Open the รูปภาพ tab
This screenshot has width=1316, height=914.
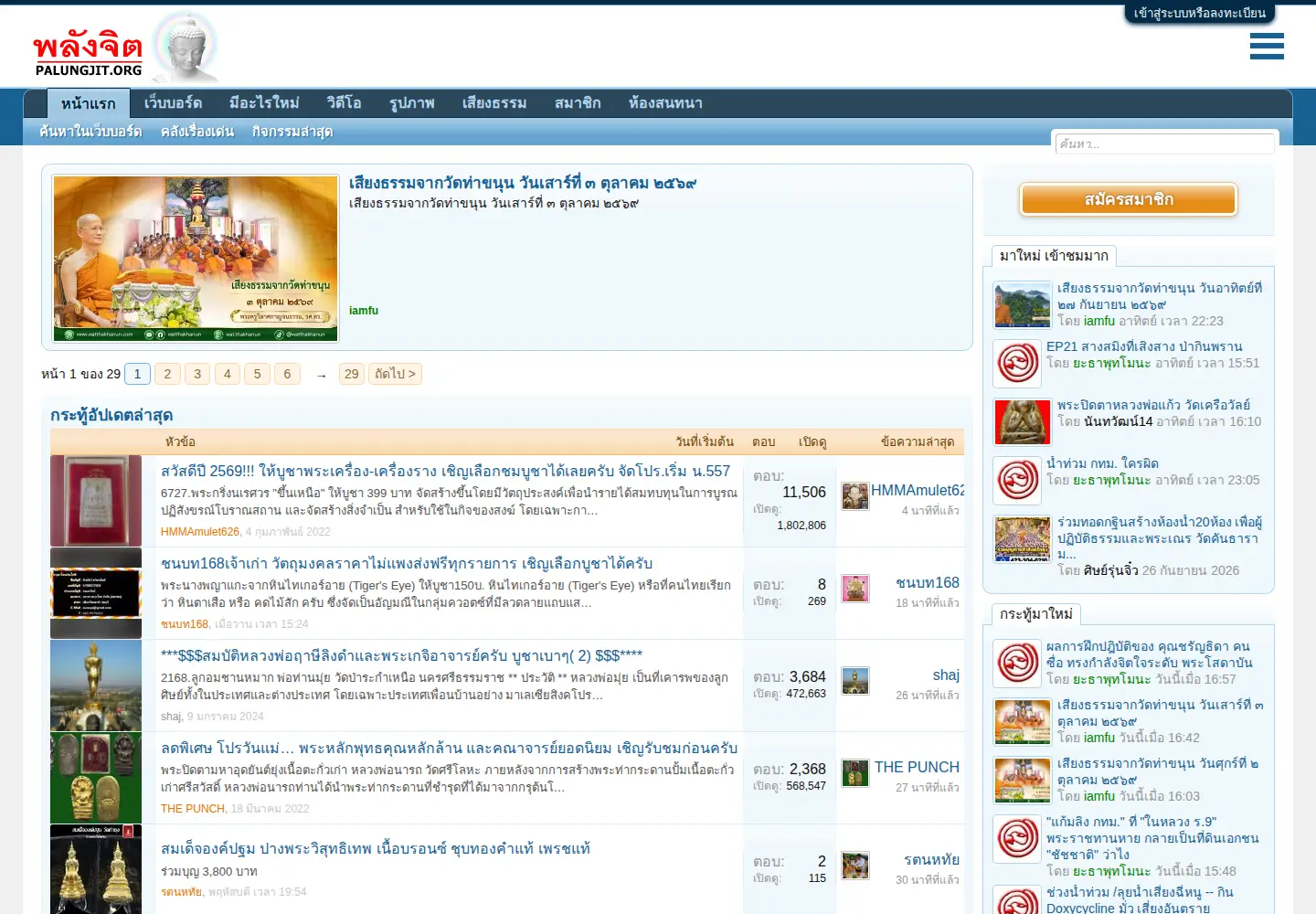(412, 103)
